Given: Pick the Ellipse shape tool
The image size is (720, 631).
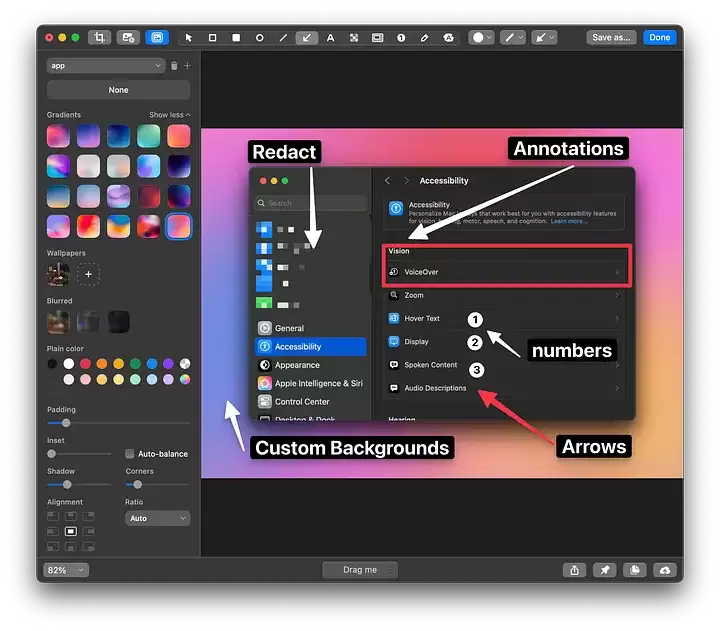Looking at the screenshot, I should pyautogui.click(x=260, y=37).
